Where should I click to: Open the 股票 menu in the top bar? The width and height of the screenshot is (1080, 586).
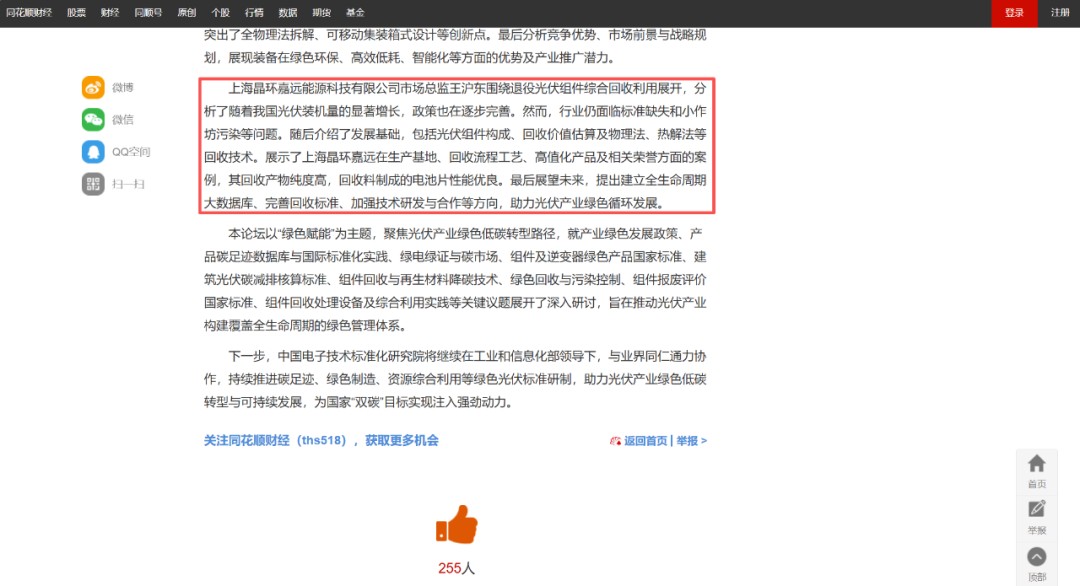click(x=76, y=12)
